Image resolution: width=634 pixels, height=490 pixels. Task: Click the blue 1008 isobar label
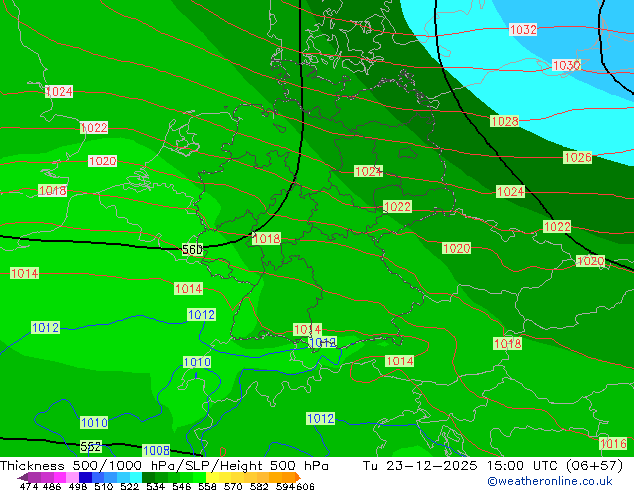(x=156, y=450)
